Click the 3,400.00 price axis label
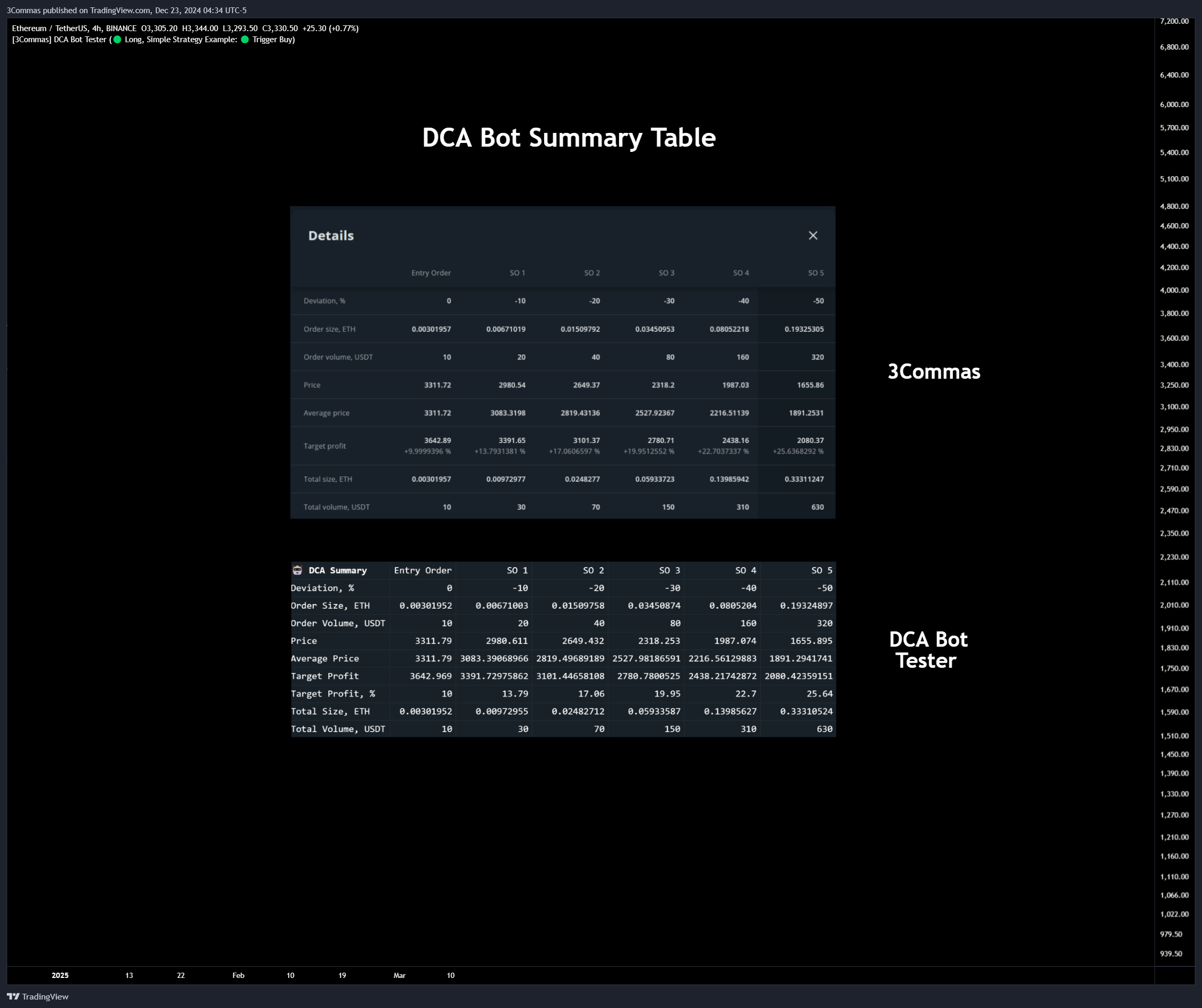 [x=1175, y=364]
